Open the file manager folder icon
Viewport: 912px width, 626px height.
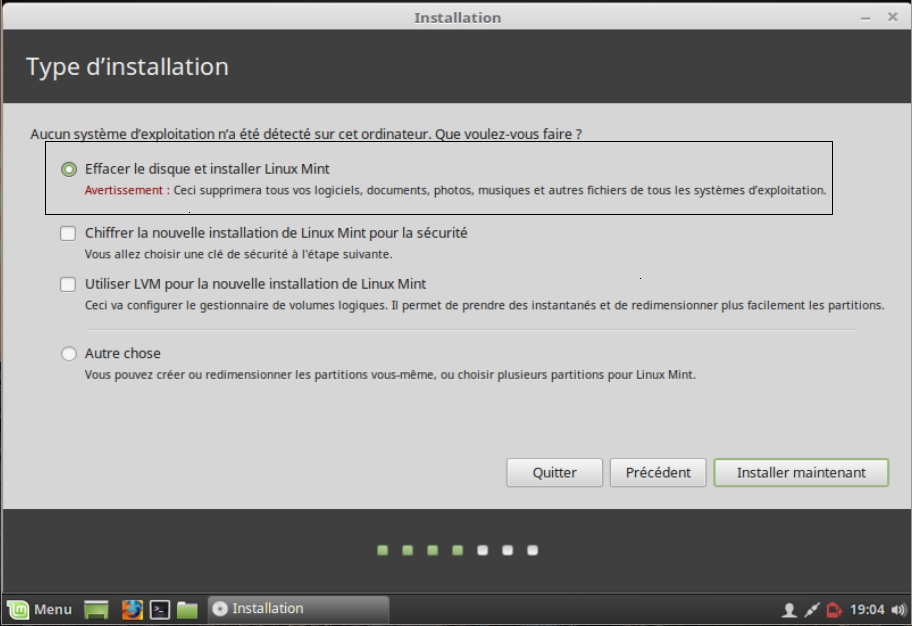[x=187, y=609]
